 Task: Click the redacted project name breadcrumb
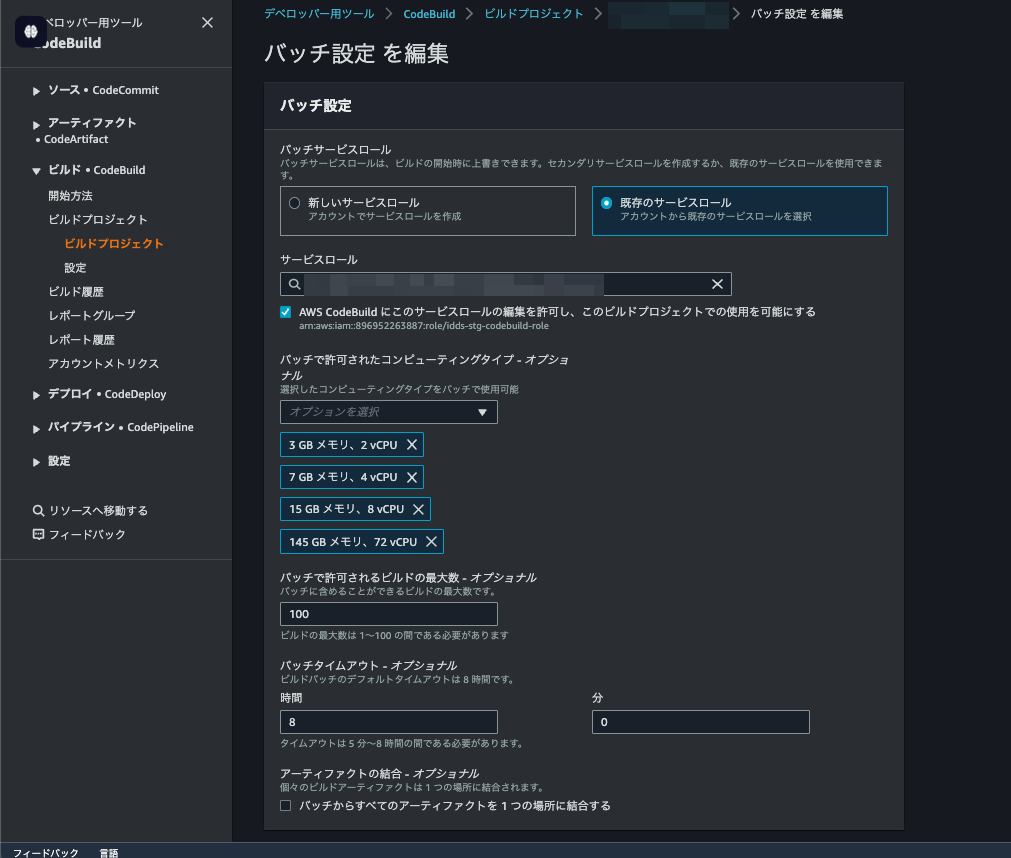[668, 14]
